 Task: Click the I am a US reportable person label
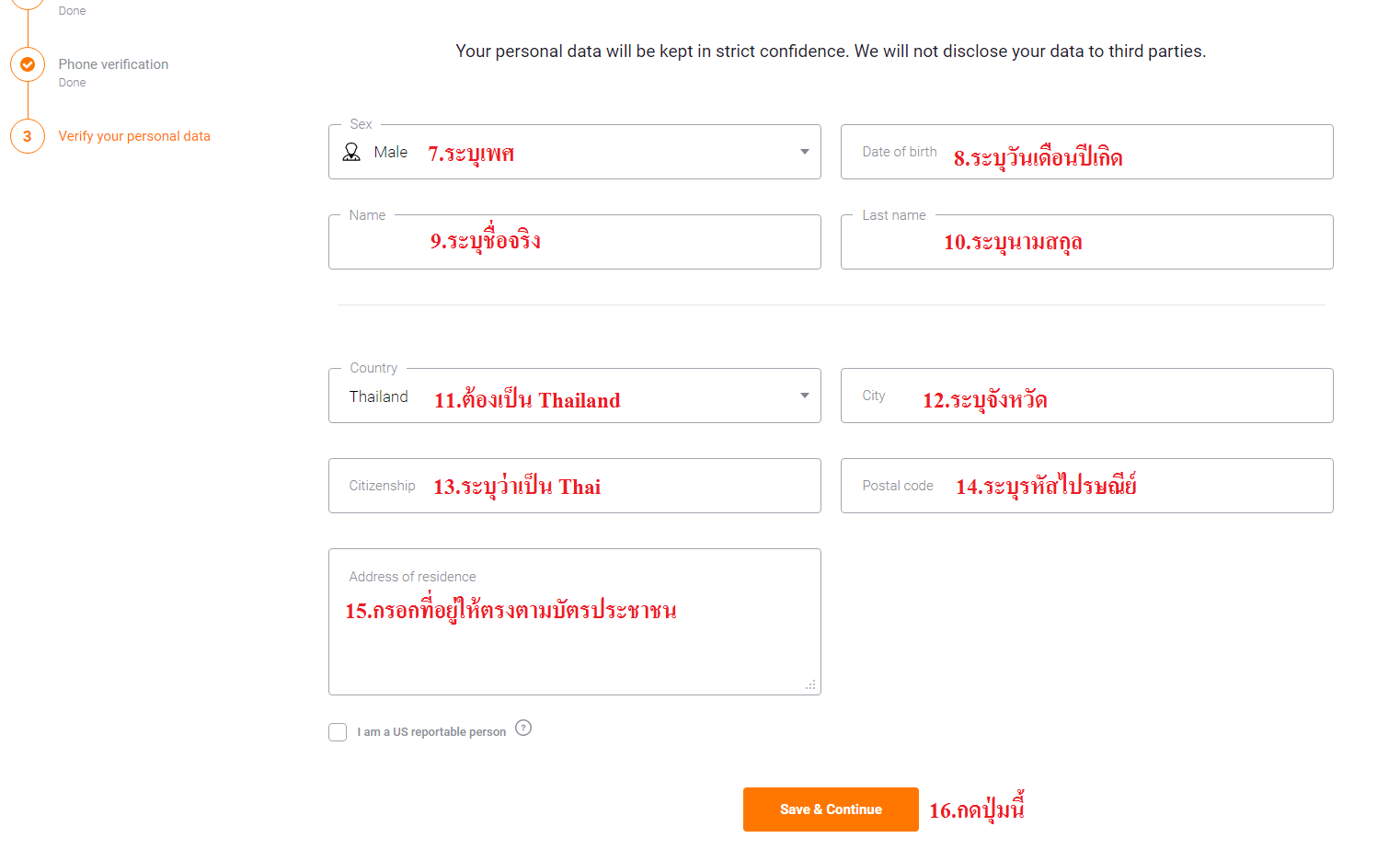pos(431,732)
